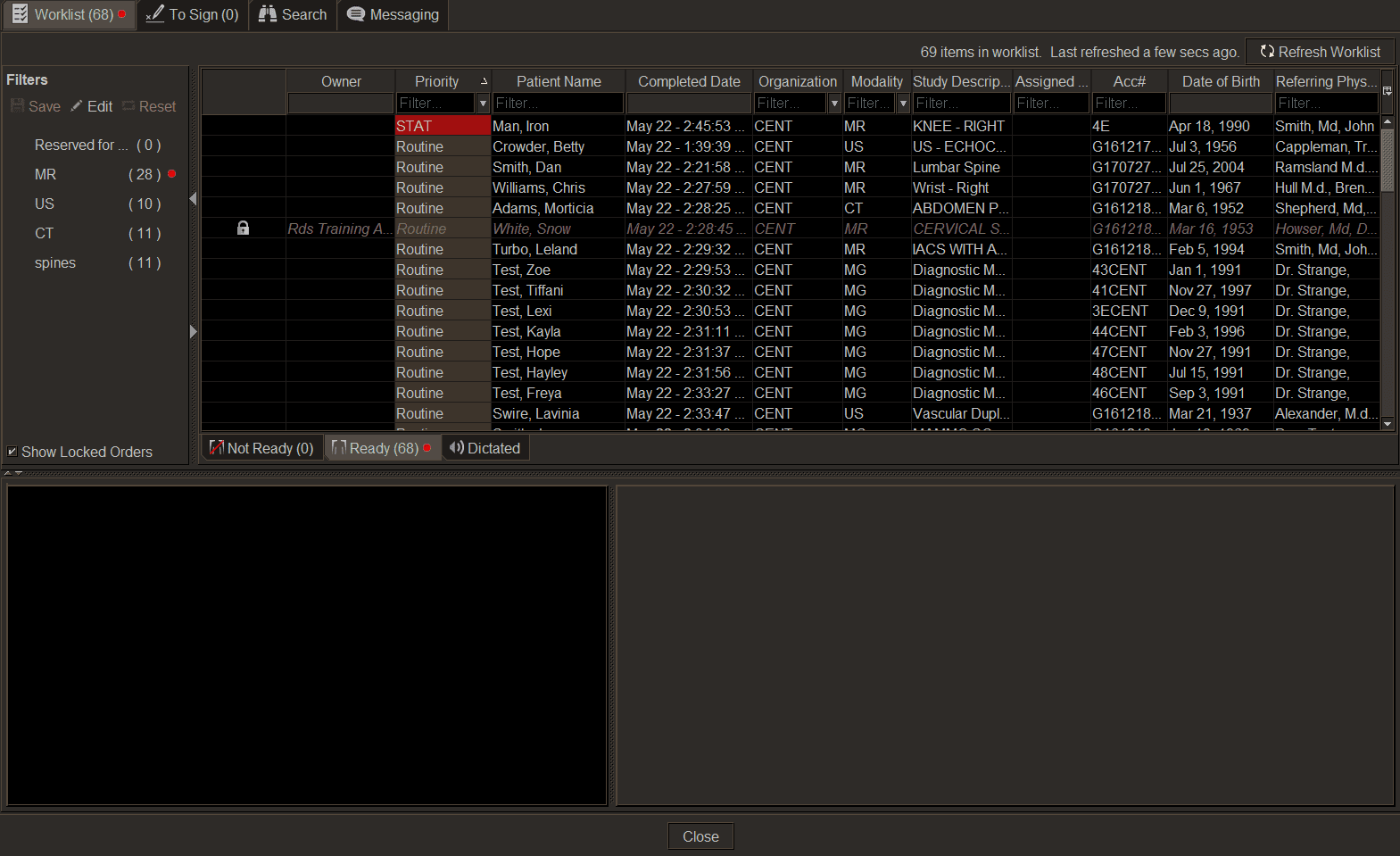Open the Organization filter dropdown arrow
1400x856 pixels.
pyautogui.click(x=834, y=104)
